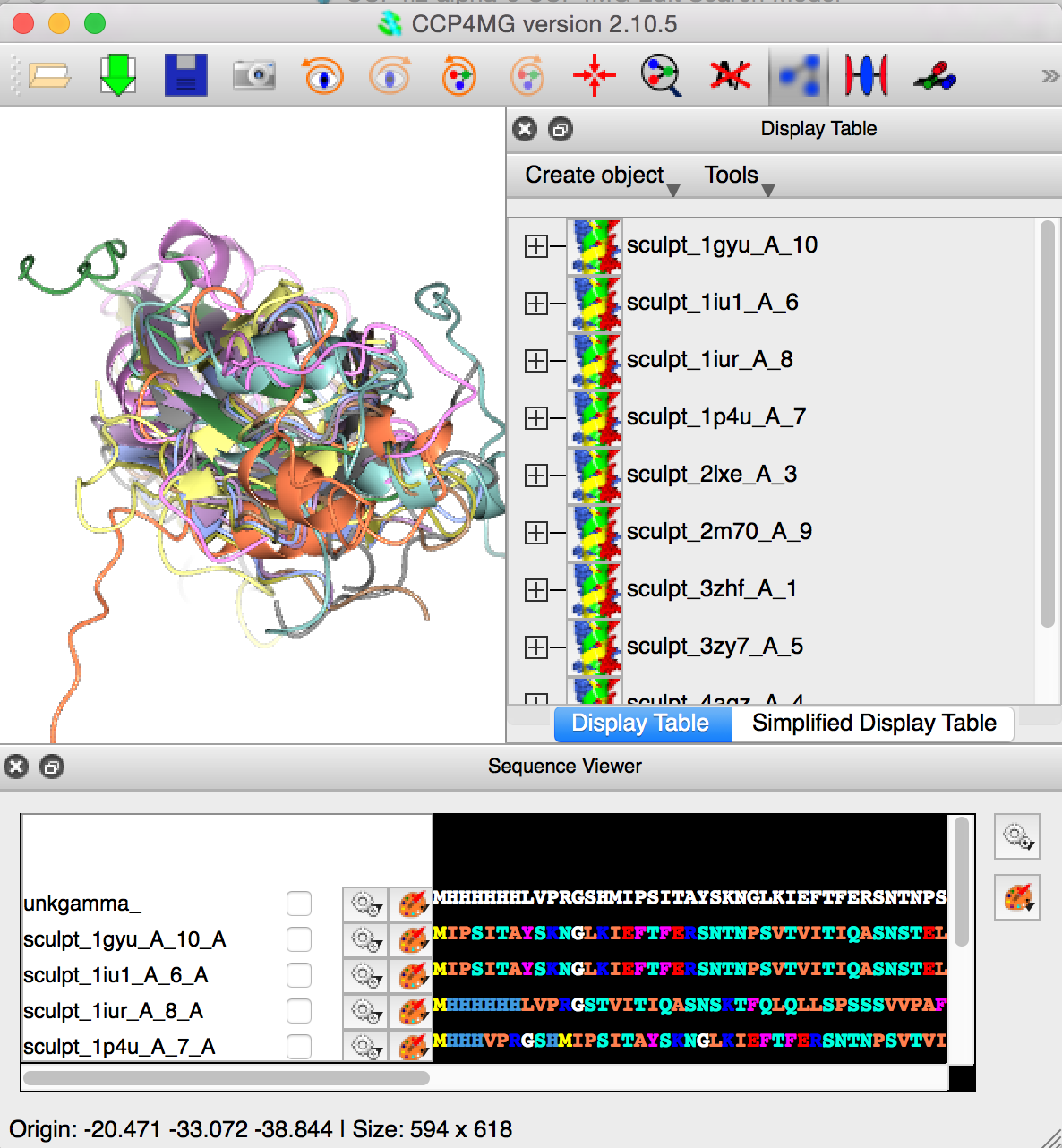The width and height of the screenshot is (1062, 1148).
Task: Check the sculpt_1iur_A_8_A checkbox
Action: coord(299,1011)
